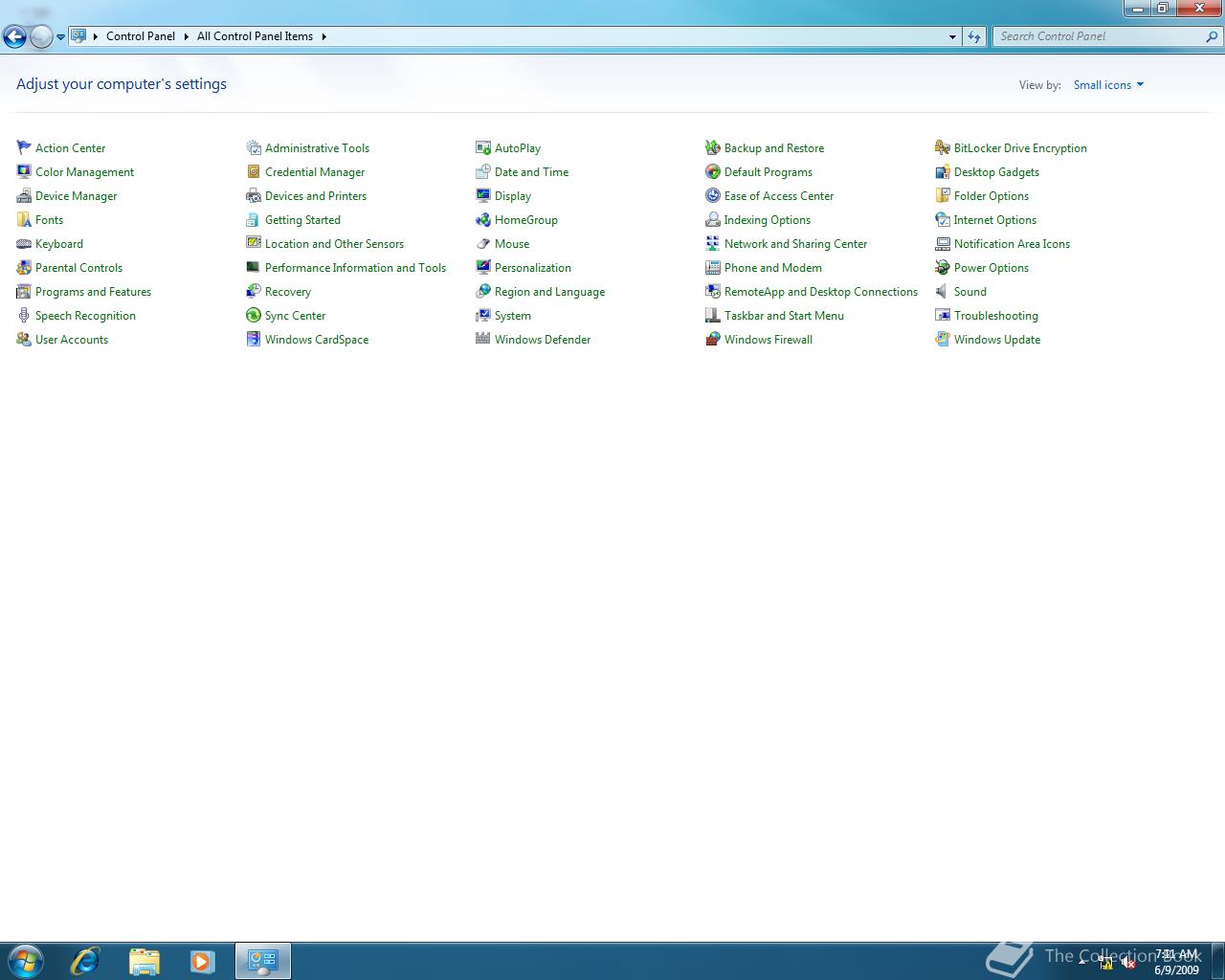Click the Windows Firewall icon
Image resolution: width=1225 pixels, height=980 pixels.
[x=713, y=339]
